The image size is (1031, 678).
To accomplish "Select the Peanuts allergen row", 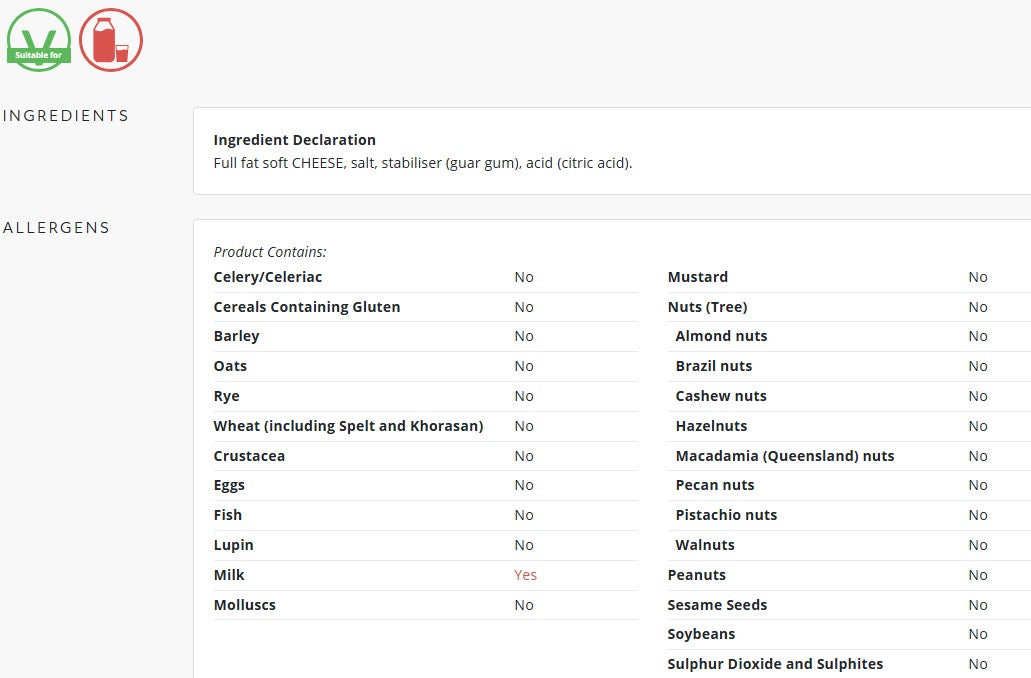I will tap(849, 575).
